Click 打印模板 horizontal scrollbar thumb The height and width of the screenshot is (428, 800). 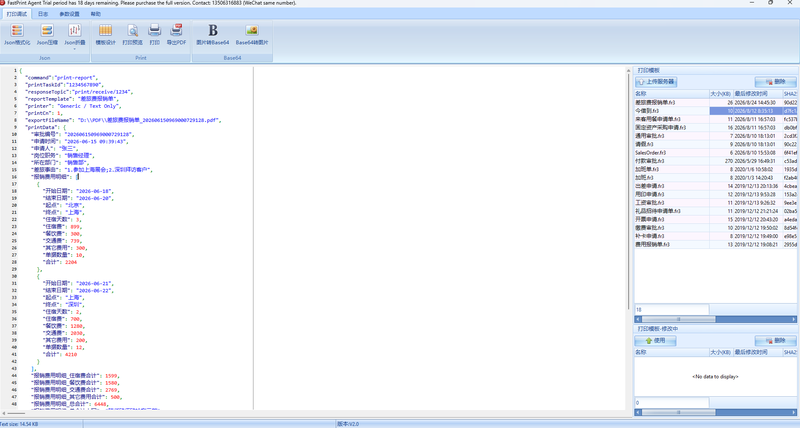(x=679, y=319)
